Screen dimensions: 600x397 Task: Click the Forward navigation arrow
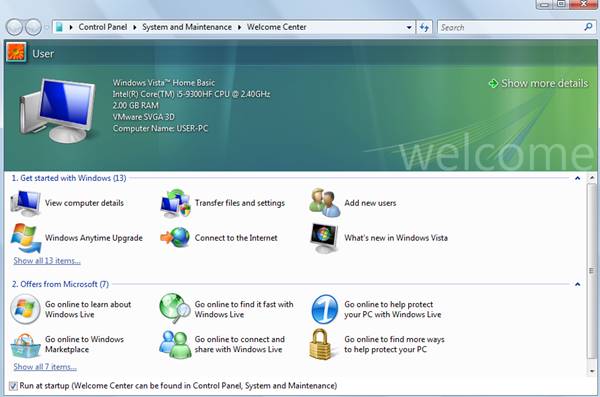tap(33, 27)
